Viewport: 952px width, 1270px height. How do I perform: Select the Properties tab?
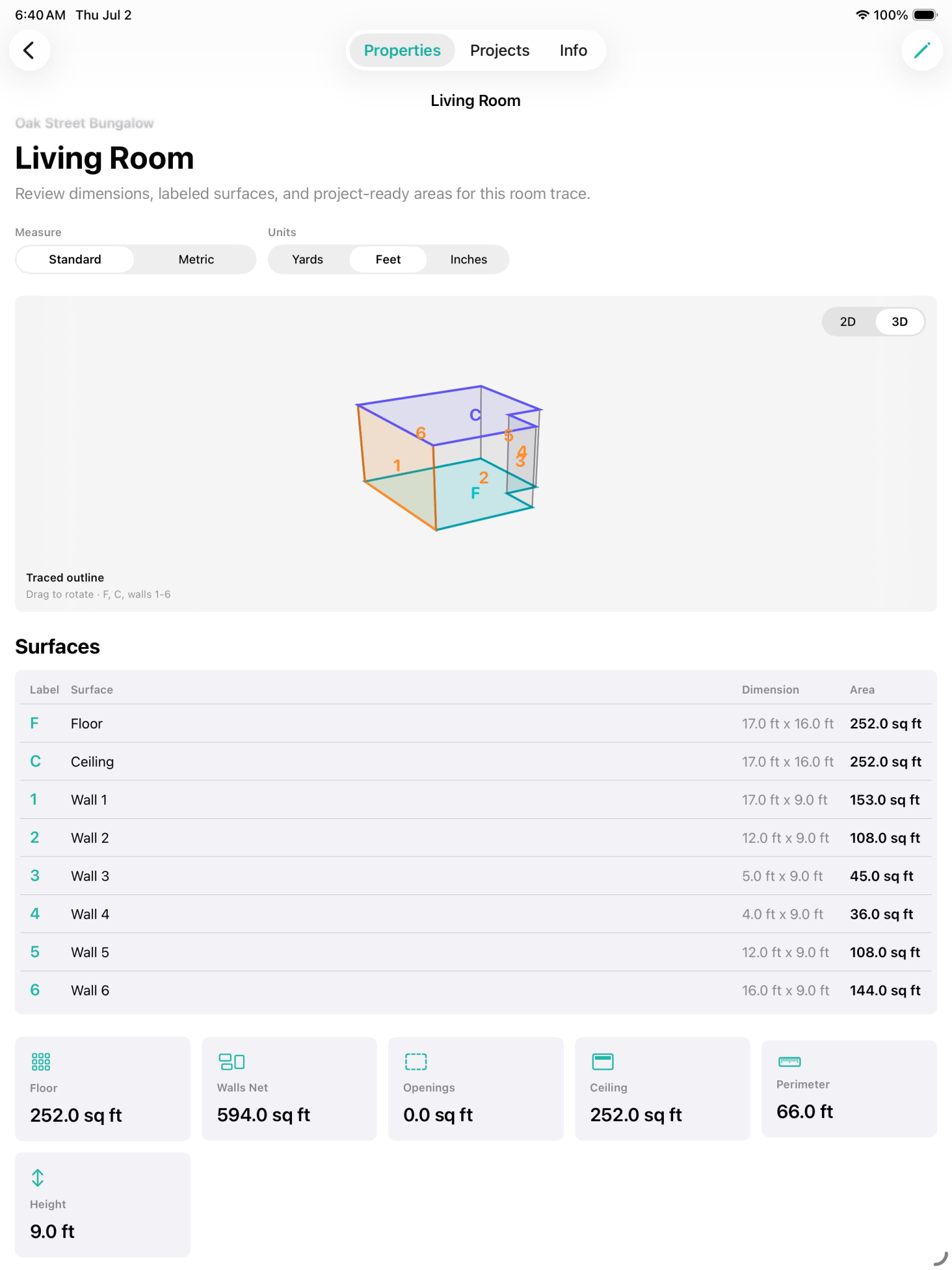(x=402, y=50)
